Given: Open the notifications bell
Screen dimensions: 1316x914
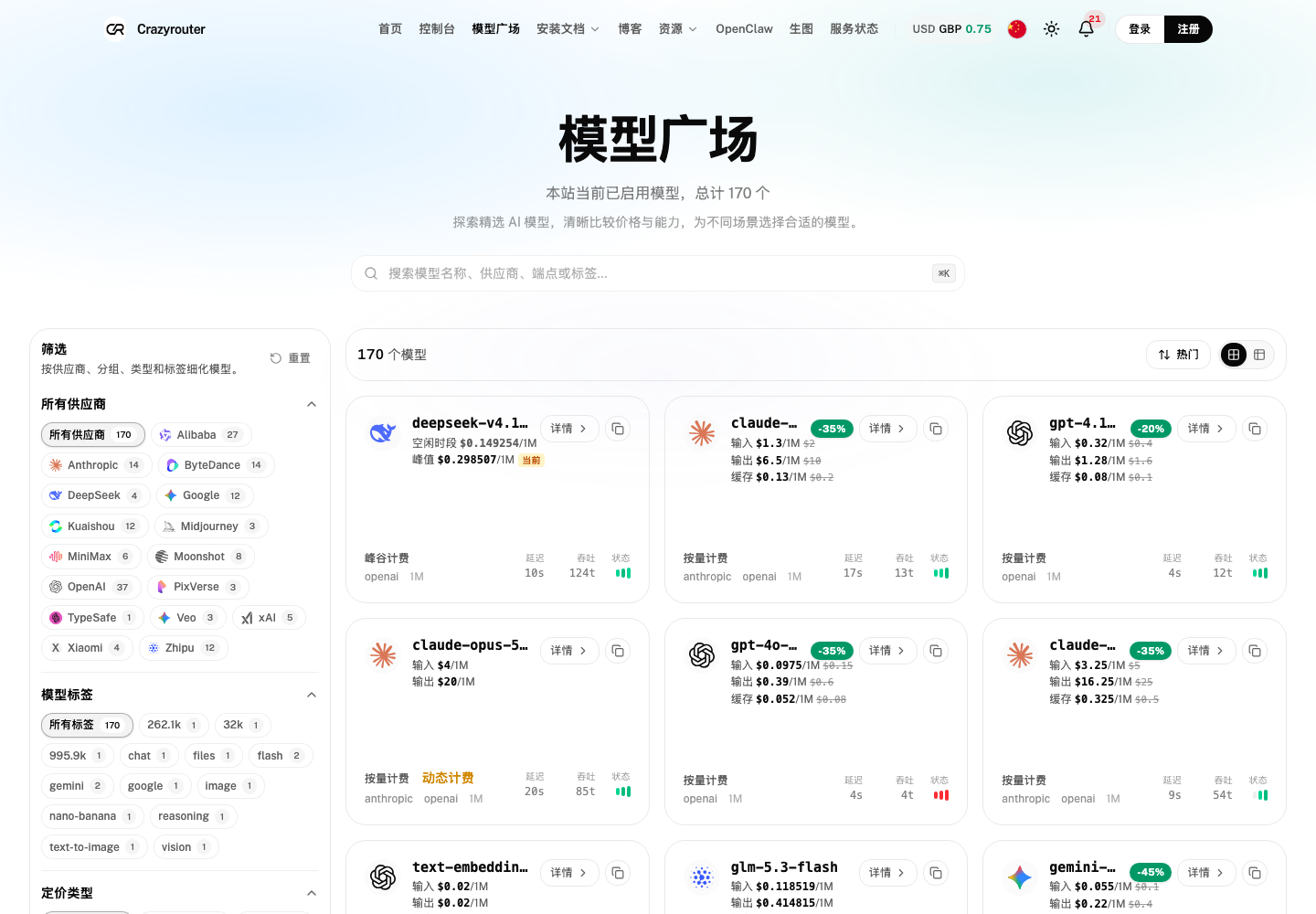Looking at the screenshot, I should click(1086, 29).
